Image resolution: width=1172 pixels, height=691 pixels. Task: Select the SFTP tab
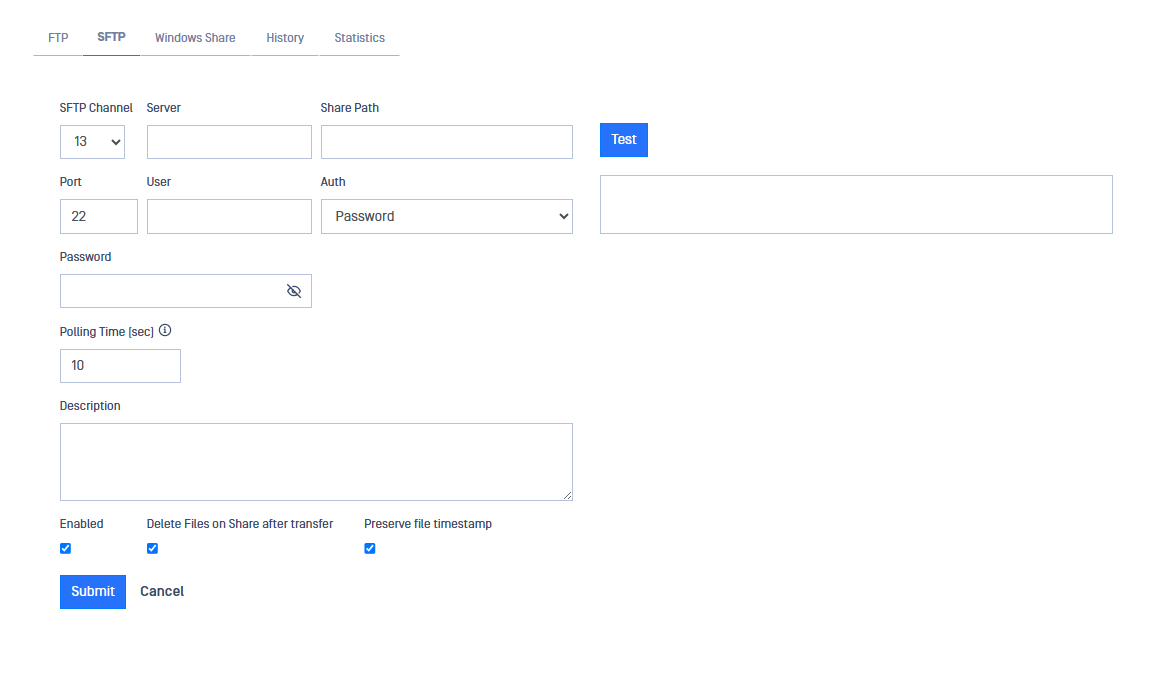pos(111,37)
